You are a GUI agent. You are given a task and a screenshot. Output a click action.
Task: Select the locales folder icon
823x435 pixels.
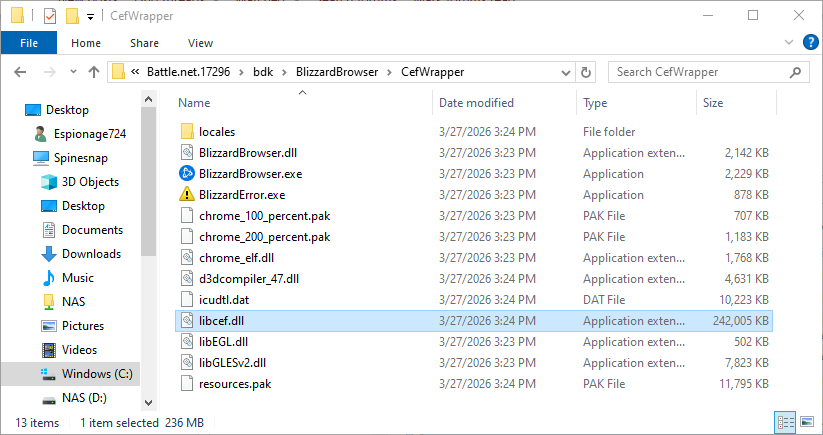(x=187, y=132)
